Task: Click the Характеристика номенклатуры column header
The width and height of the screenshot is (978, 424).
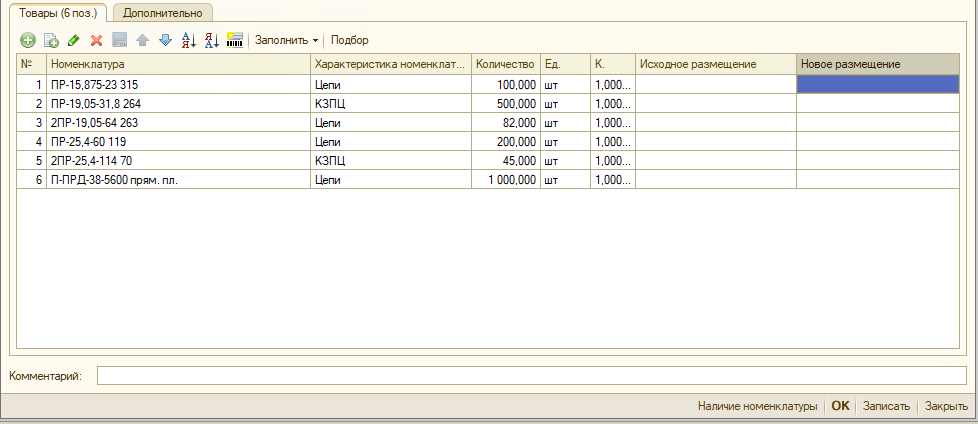Action: (391, 64)
